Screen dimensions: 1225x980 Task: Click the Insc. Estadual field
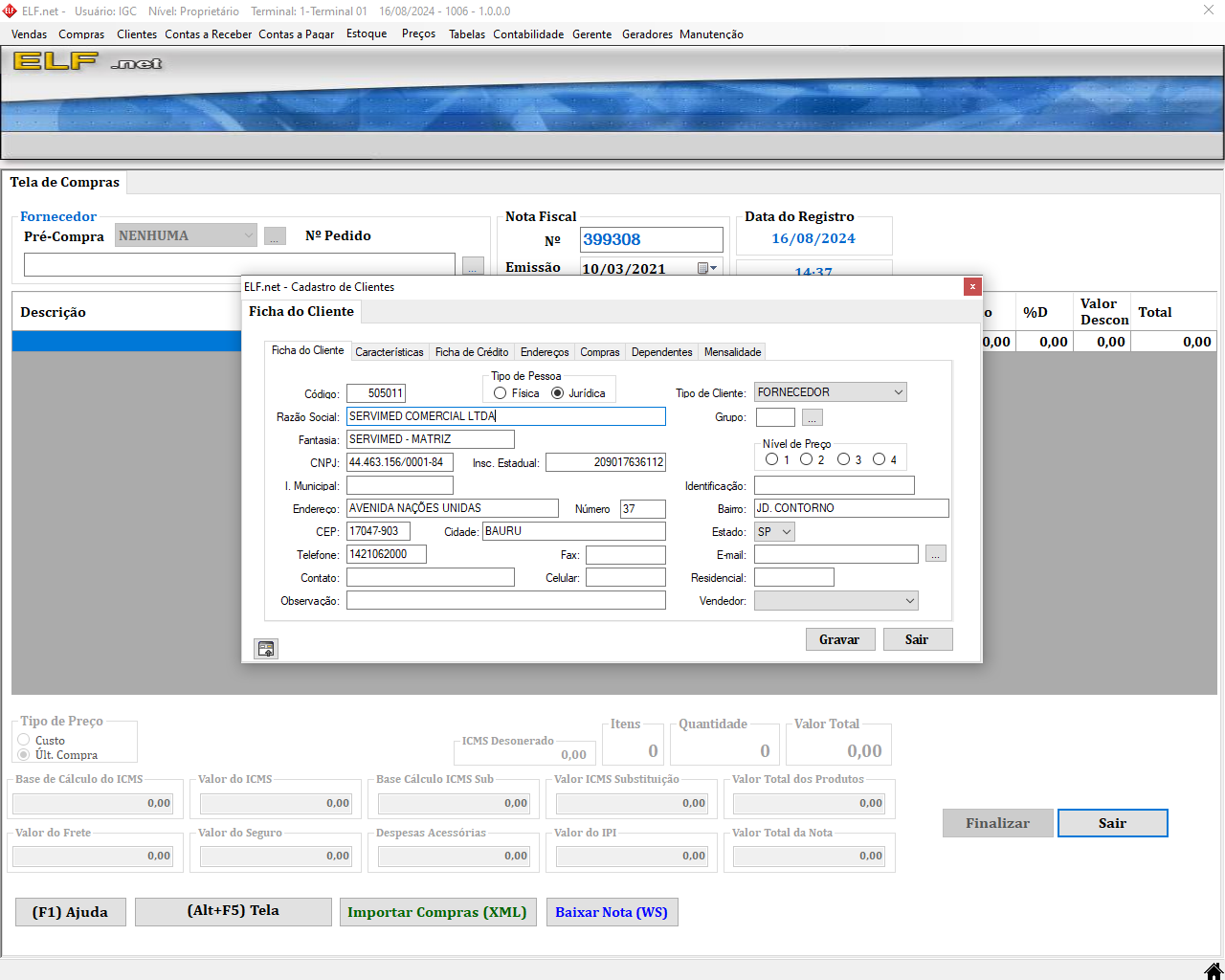(x=606, y=462)
